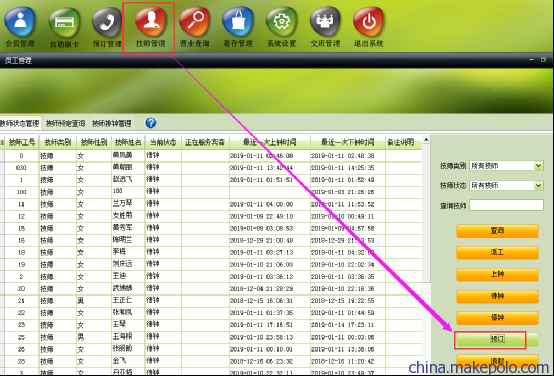
Task: Click the 退出系统 power exit icon
Action: tap(369, 22)
